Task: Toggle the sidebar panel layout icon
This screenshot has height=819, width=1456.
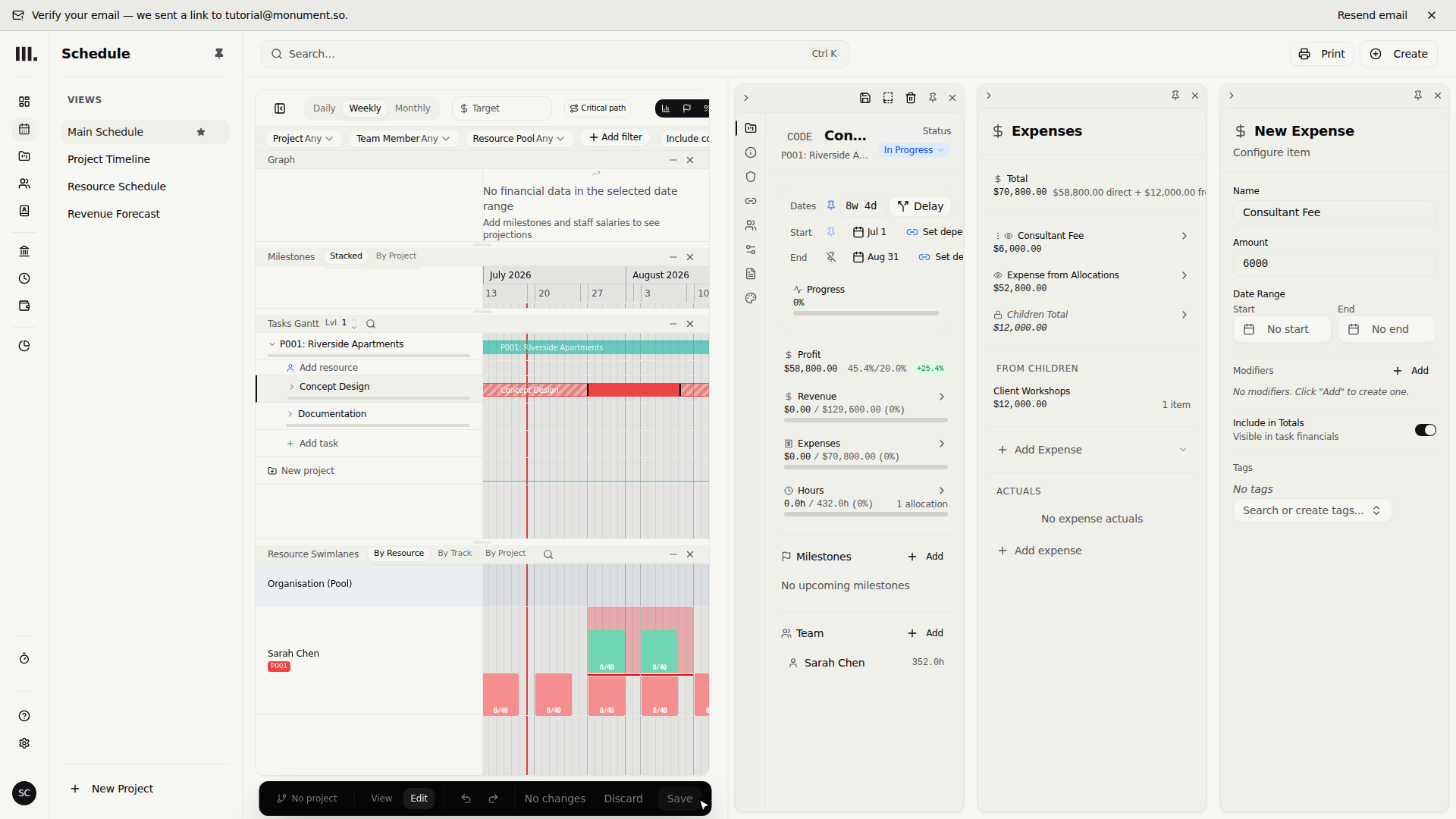Action: coord(280,108)
